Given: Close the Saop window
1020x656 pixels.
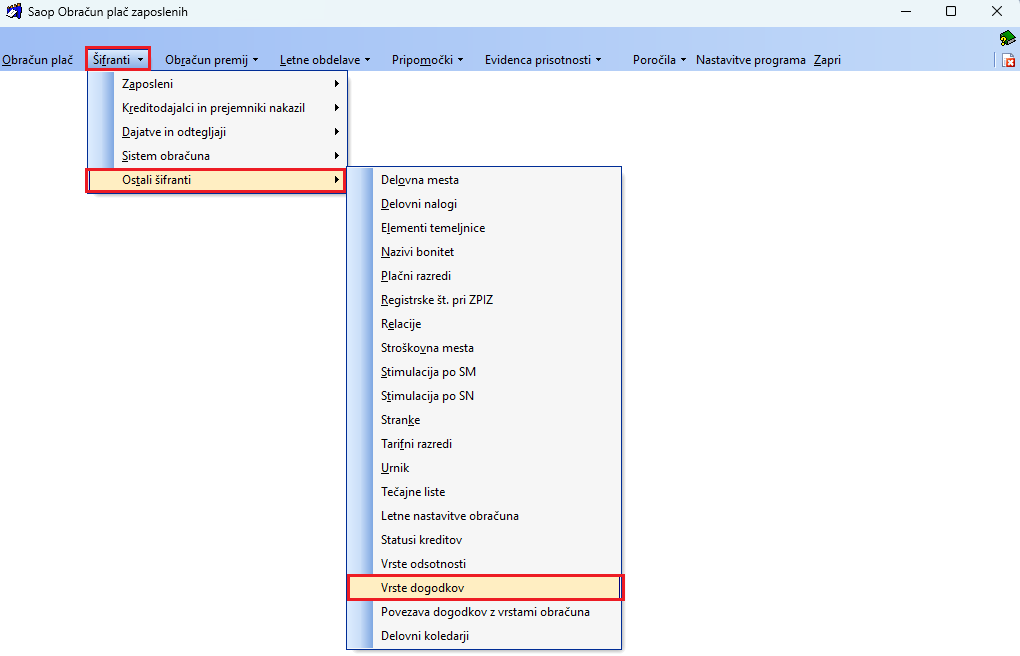Looking at the screenshot, I should coord(997,12).
